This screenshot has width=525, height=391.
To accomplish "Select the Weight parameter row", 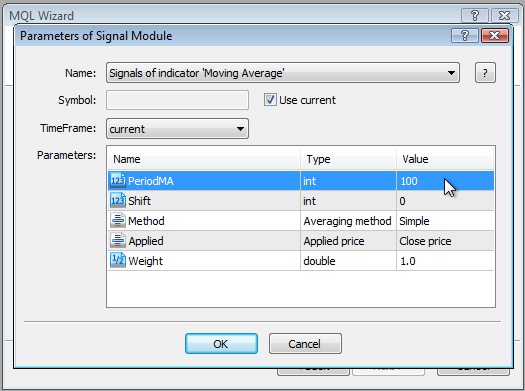I will click(x=301, y=261).
